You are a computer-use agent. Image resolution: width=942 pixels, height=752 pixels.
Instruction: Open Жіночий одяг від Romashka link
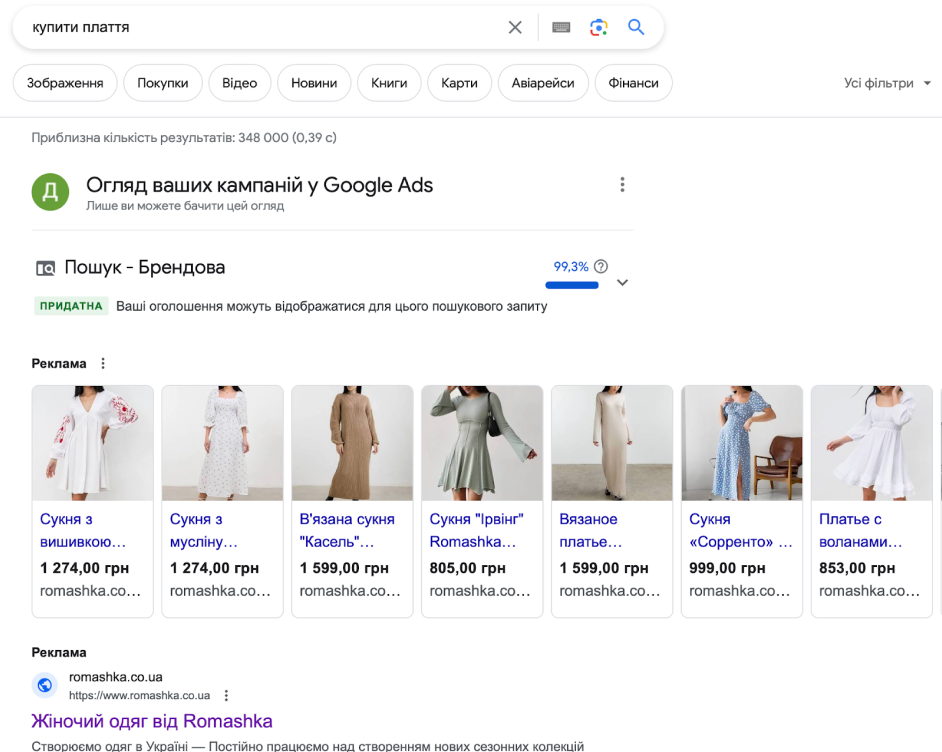click(152, 721)
